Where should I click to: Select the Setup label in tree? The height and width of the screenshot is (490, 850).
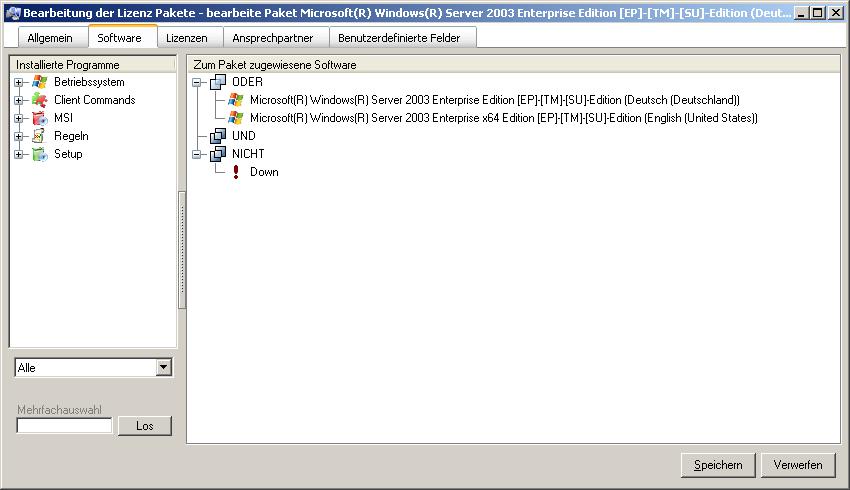[68, 154]
